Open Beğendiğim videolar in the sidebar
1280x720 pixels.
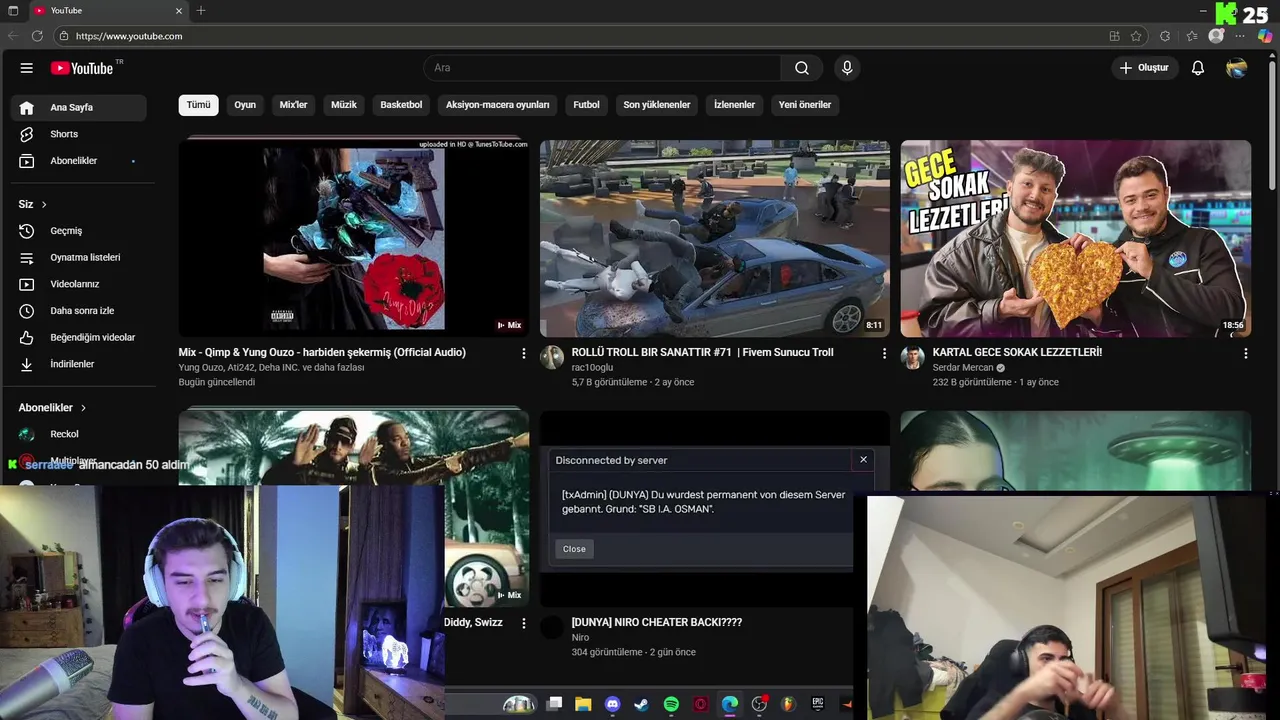[79, 337]
